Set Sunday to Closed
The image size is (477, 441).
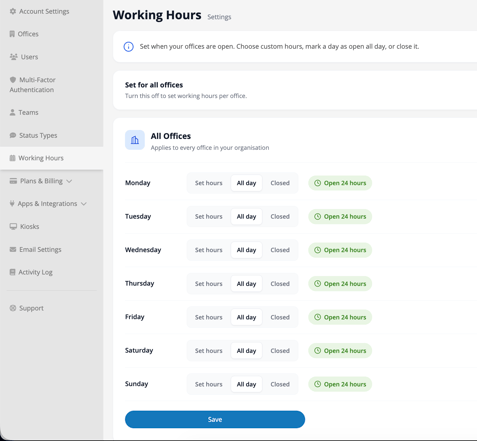pyautogui.click(x=280, y=384)
